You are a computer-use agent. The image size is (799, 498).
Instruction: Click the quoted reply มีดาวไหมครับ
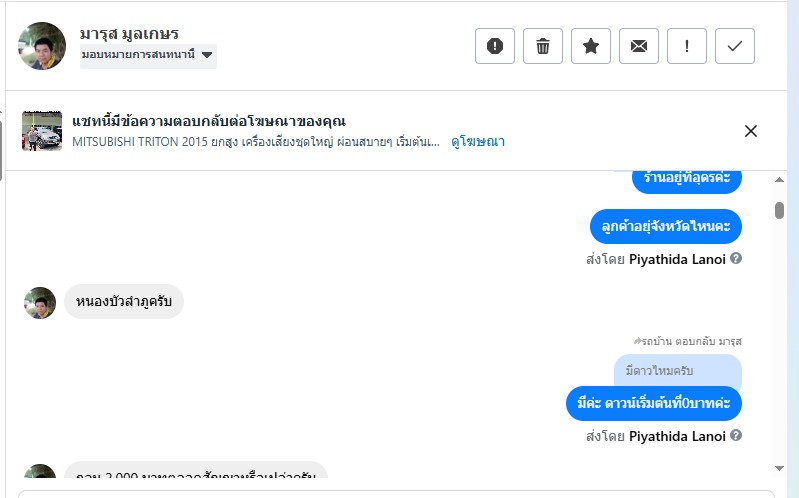click(x=678, y=370)
